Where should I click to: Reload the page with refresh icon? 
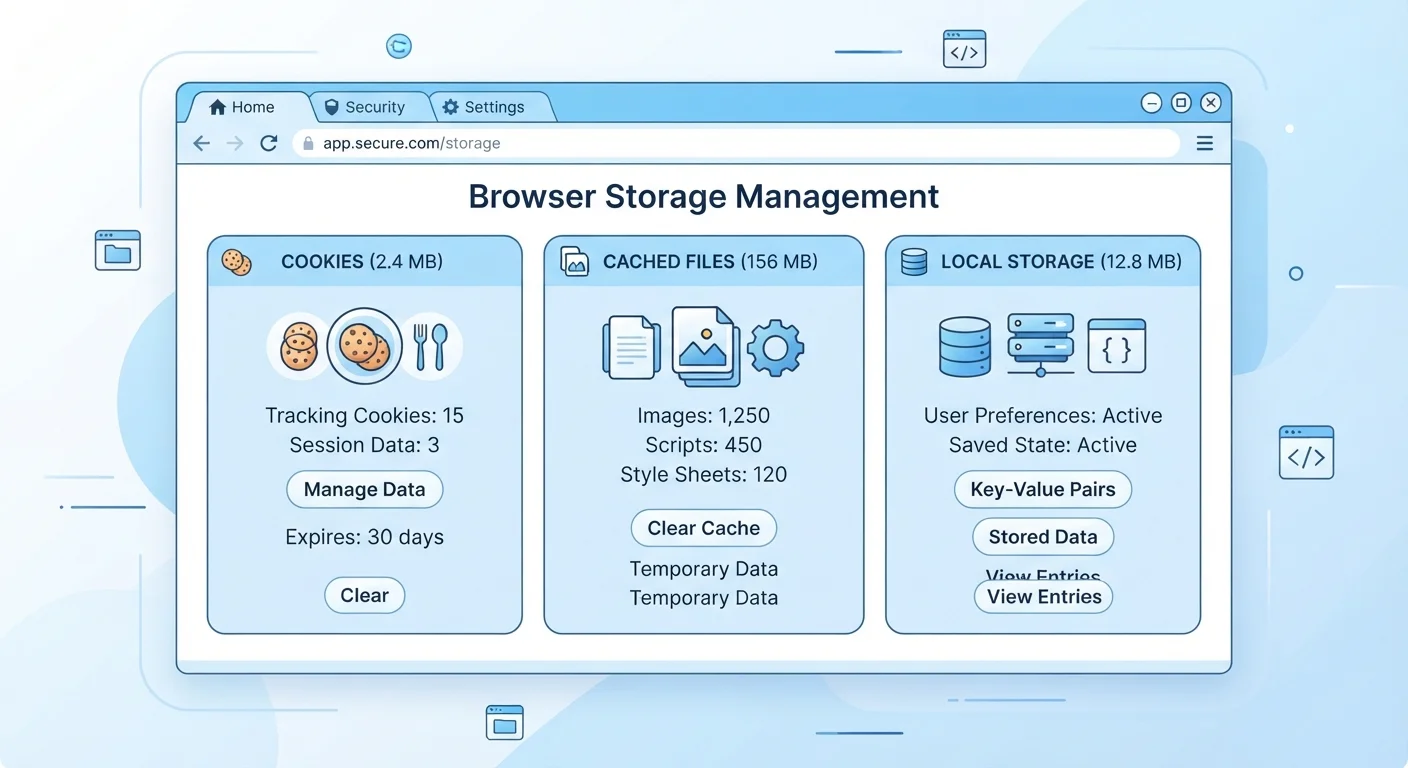tap(268, 144)
